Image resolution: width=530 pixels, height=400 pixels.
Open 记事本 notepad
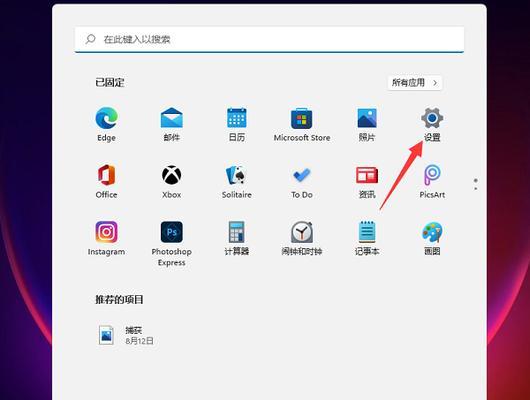tap(367, 238)
